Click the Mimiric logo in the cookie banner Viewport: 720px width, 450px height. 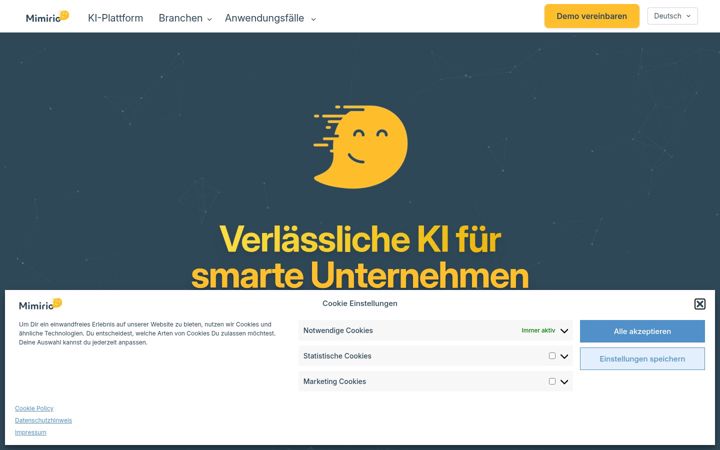point(40,304)
